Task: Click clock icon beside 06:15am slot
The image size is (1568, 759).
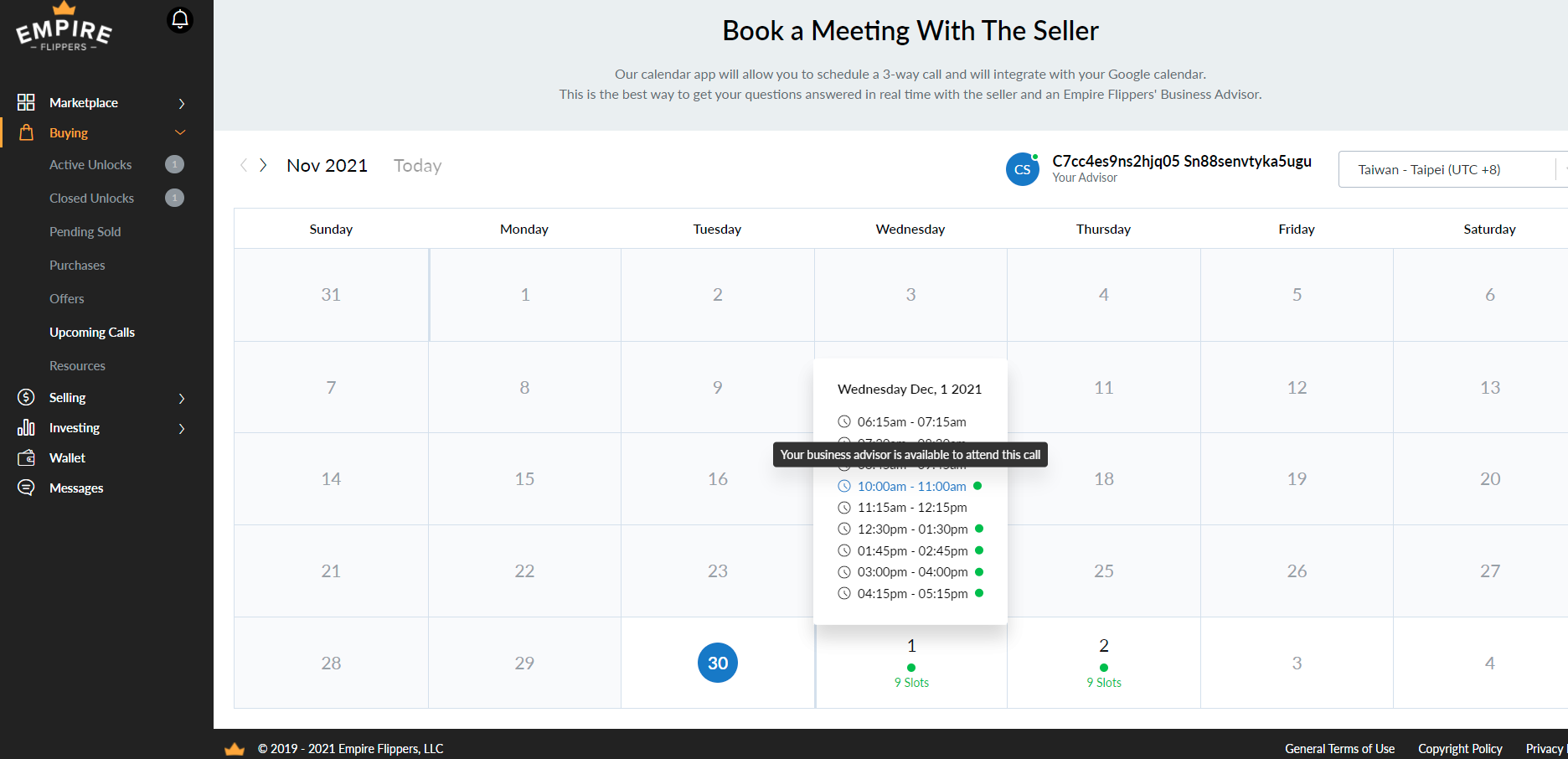Action: pos(844,421)
